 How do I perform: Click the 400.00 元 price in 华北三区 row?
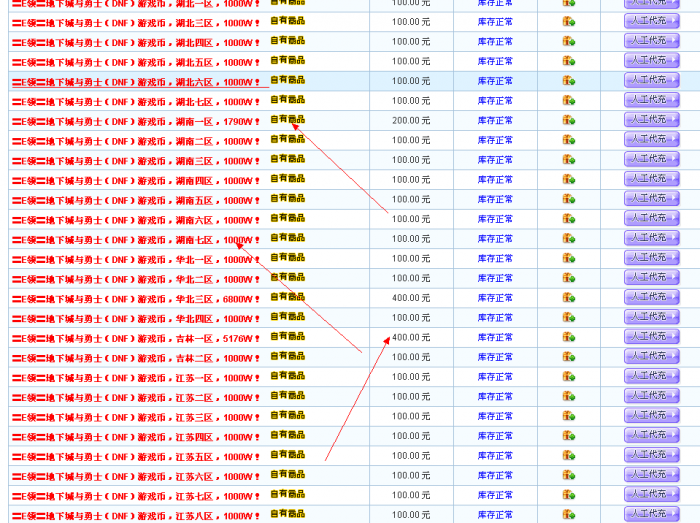pos(411,298)
